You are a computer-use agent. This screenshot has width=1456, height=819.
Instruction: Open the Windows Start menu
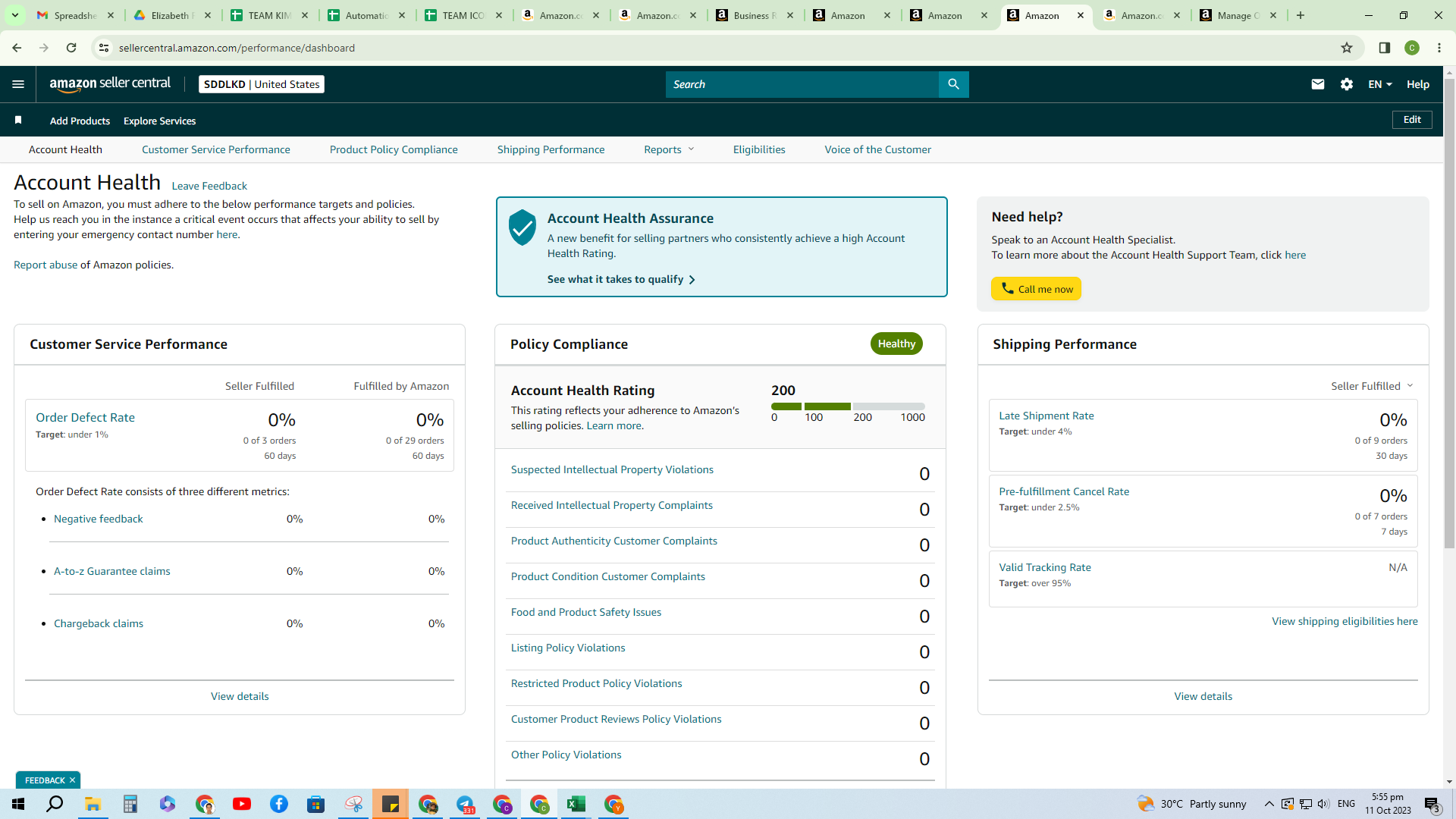18,804
